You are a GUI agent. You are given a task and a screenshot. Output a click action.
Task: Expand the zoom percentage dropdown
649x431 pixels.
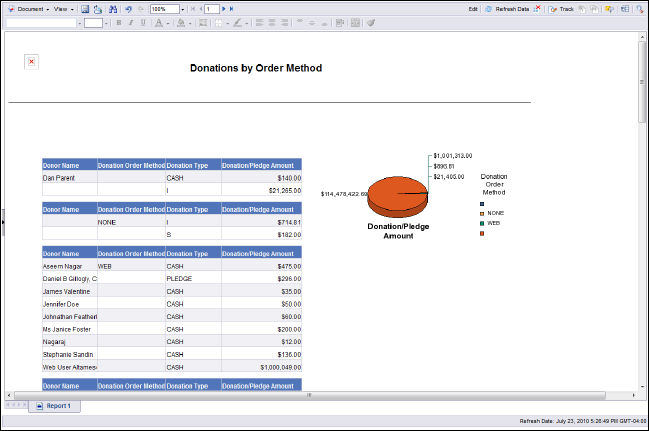point(185,8)
